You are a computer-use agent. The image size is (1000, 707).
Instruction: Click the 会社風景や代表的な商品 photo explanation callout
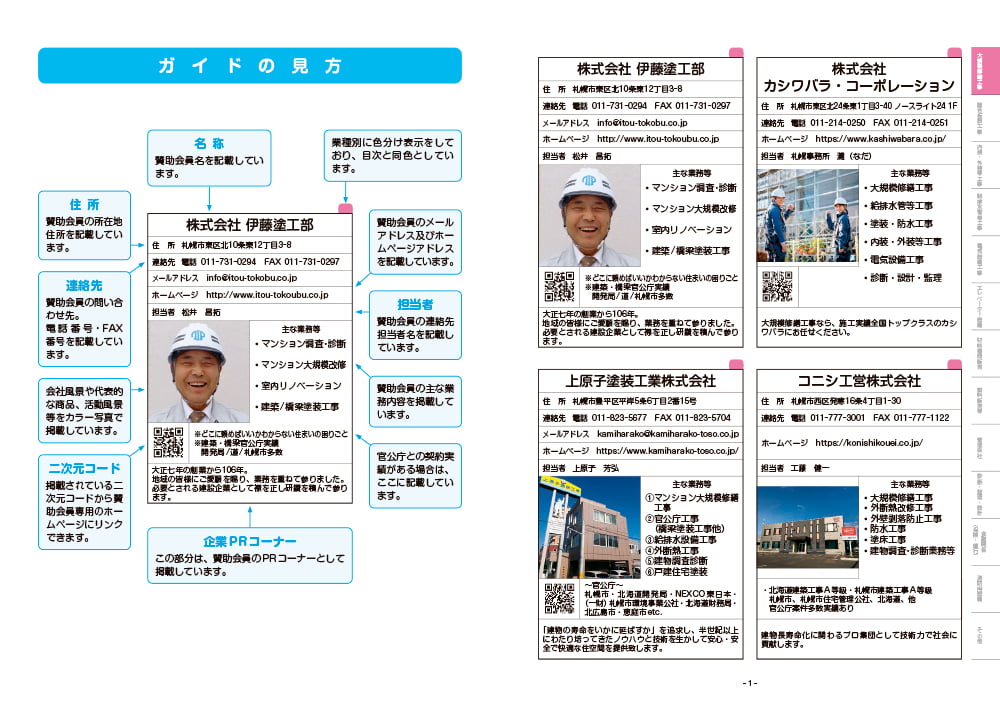[84, 411]
